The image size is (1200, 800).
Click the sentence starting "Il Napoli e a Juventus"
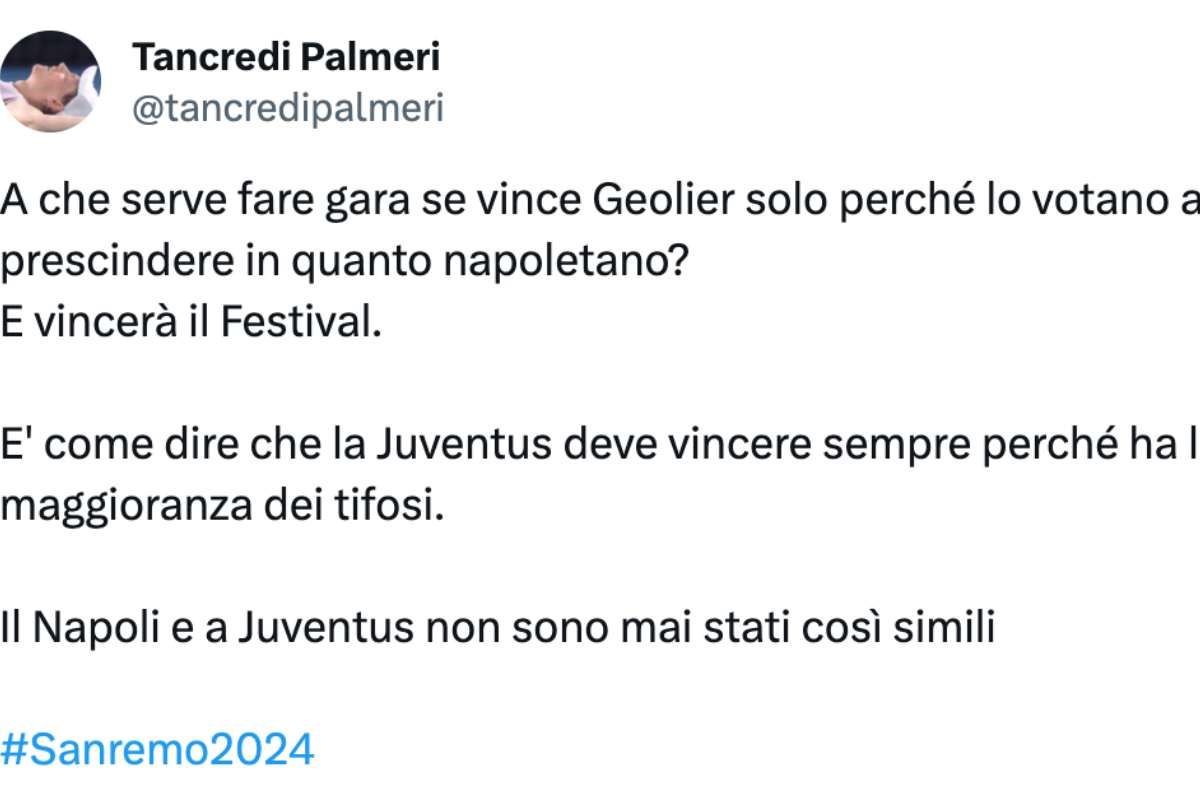(497, 630)
